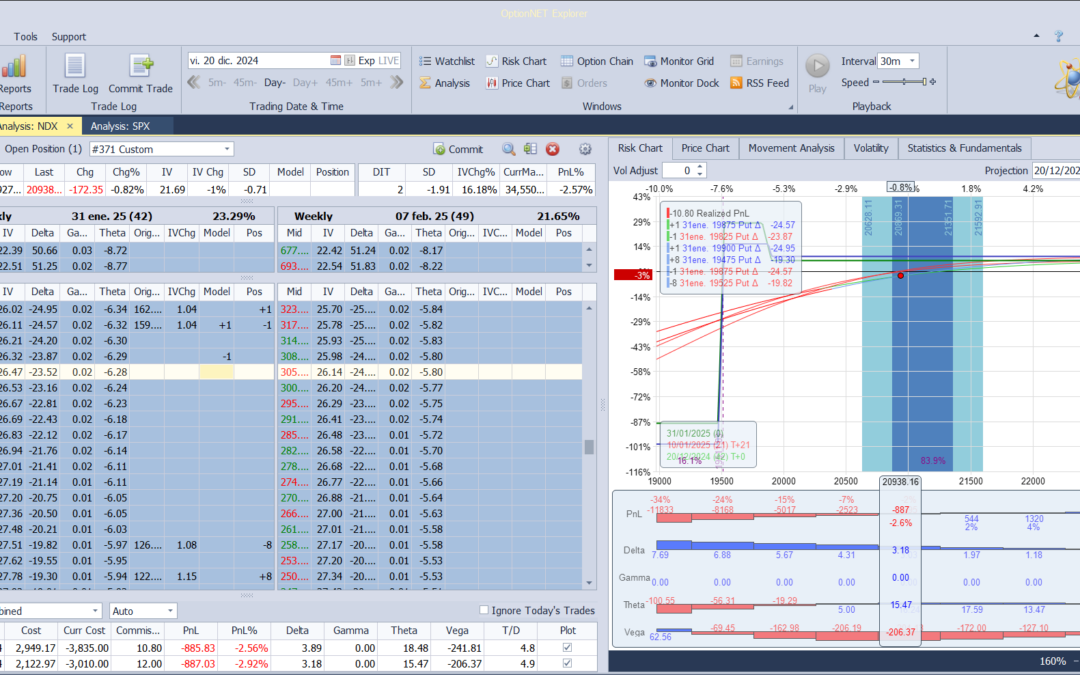Uncheck the Plot checkbox in second row

point(568,665)
